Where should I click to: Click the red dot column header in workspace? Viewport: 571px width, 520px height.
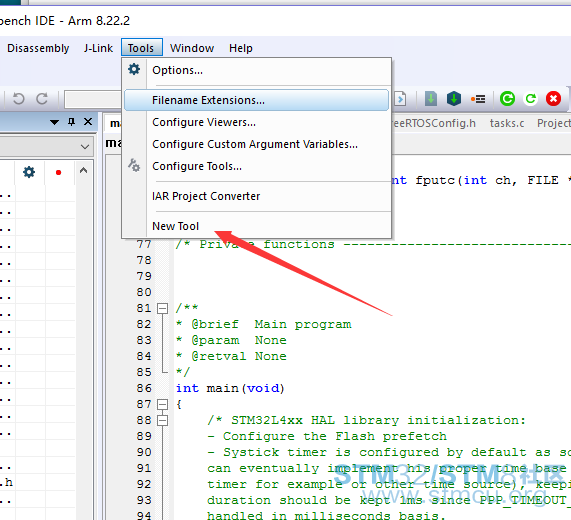pos(58,173)
